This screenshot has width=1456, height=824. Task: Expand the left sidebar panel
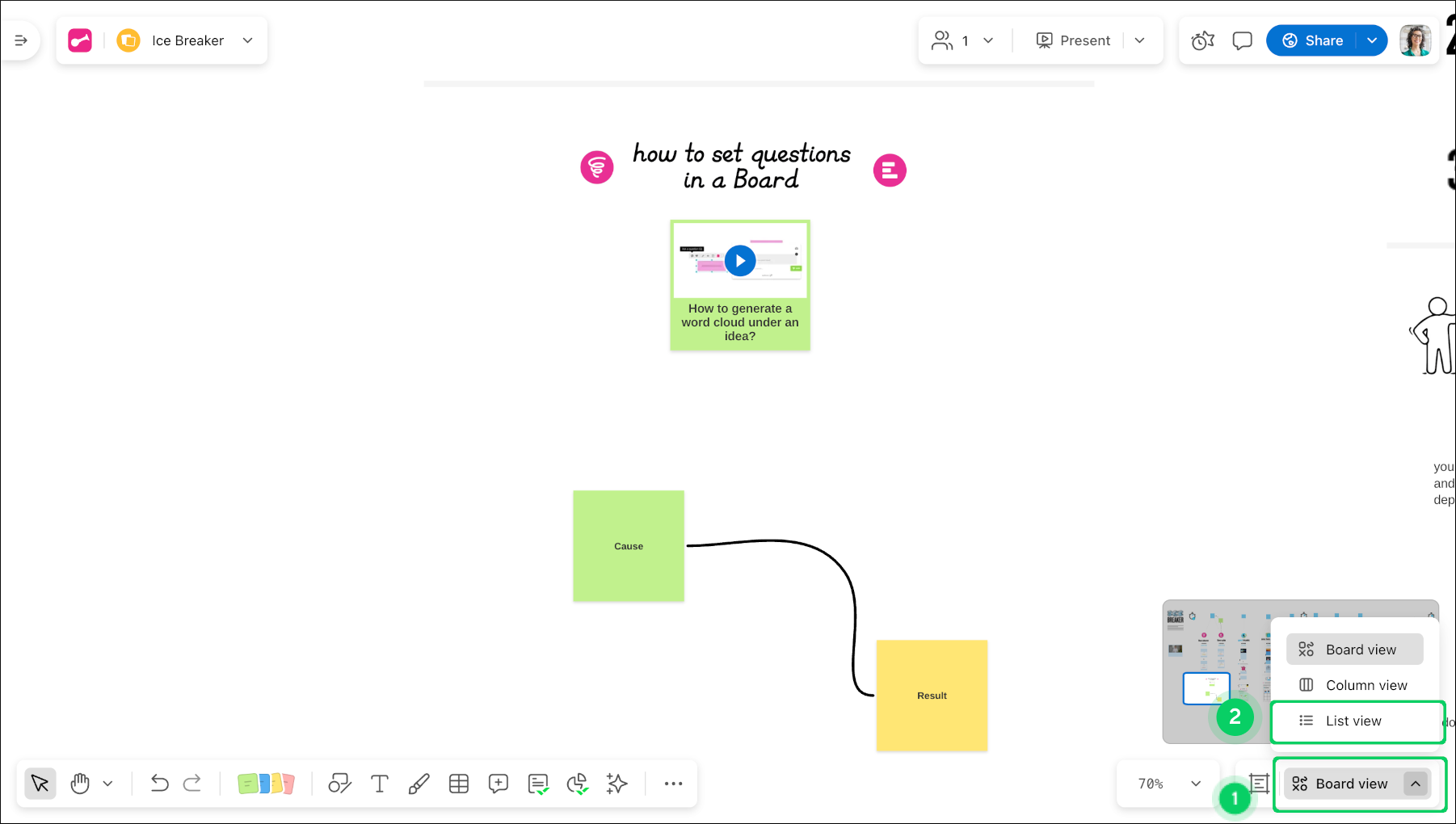point(21,40)
